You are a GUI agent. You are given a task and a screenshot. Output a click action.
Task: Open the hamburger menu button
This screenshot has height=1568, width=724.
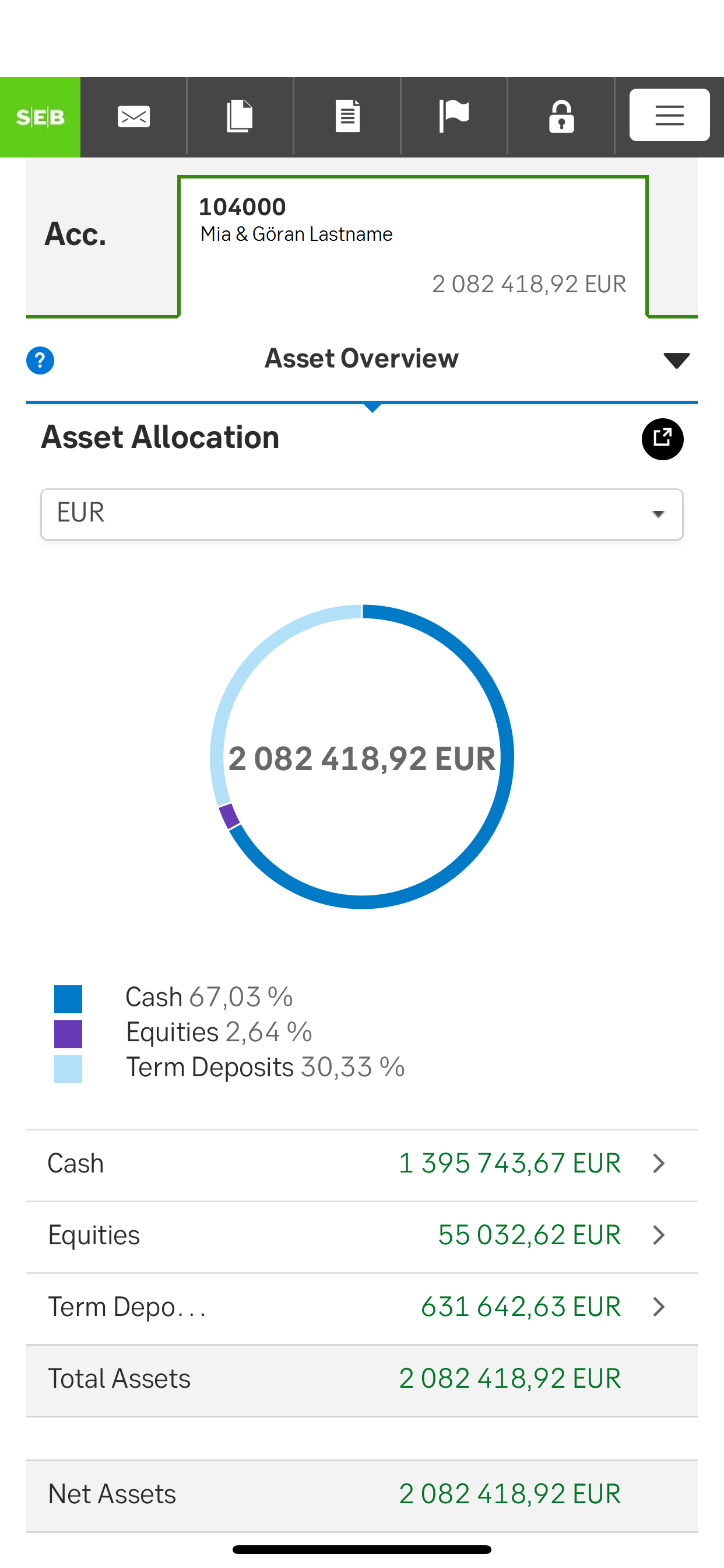[669, 116]
